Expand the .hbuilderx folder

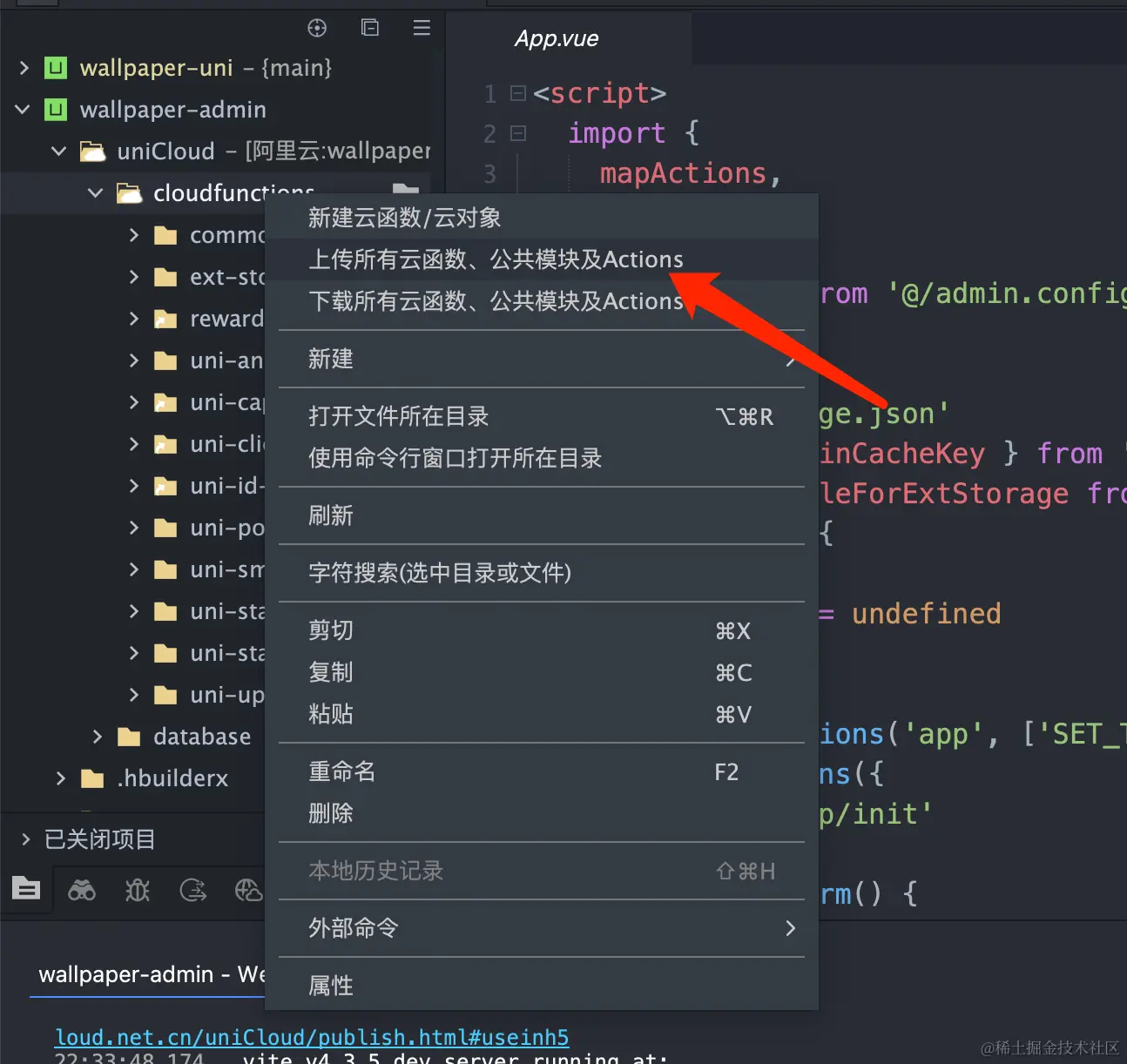point(61,778)
